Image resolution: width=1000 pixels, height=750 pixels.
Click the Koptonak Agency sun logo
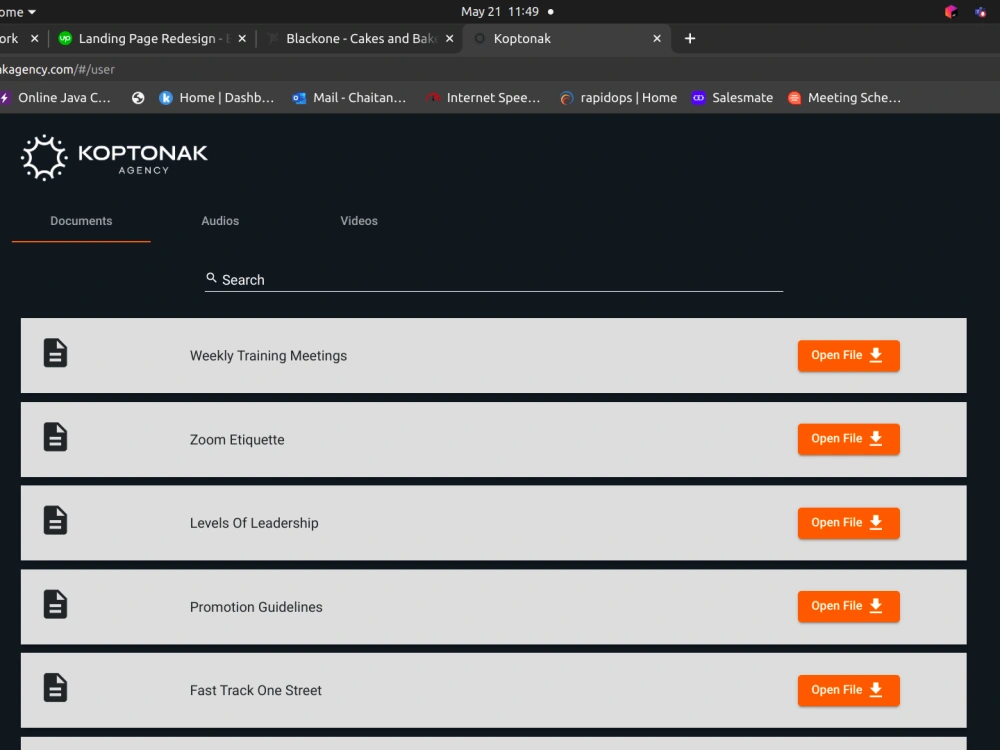[44, 158]
